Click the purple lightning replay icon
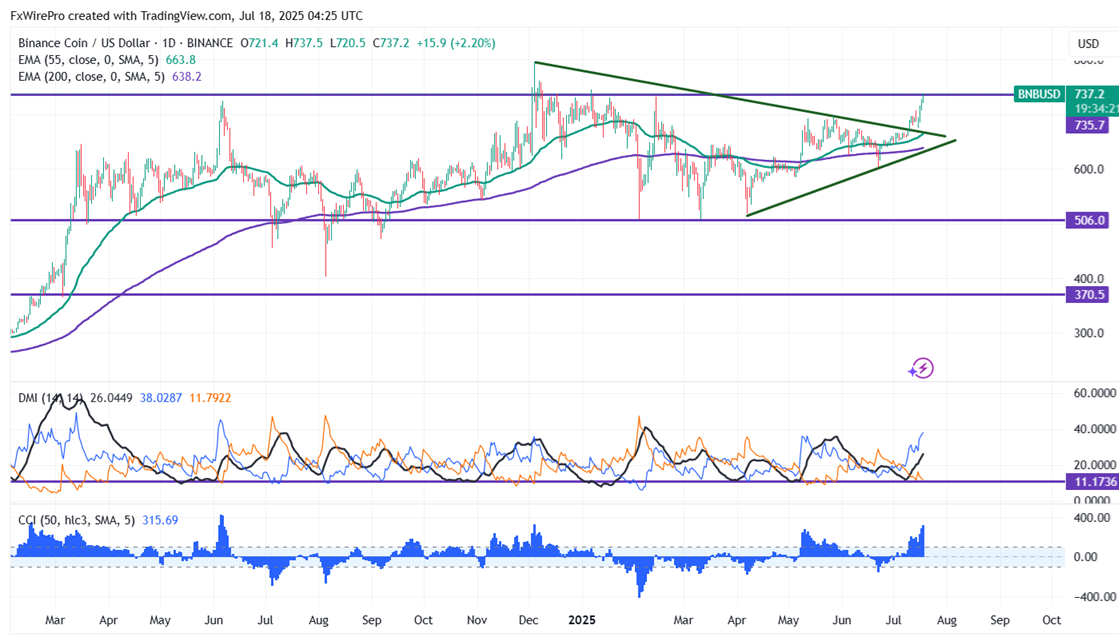The image size is (1119, 639). (921, 368)
